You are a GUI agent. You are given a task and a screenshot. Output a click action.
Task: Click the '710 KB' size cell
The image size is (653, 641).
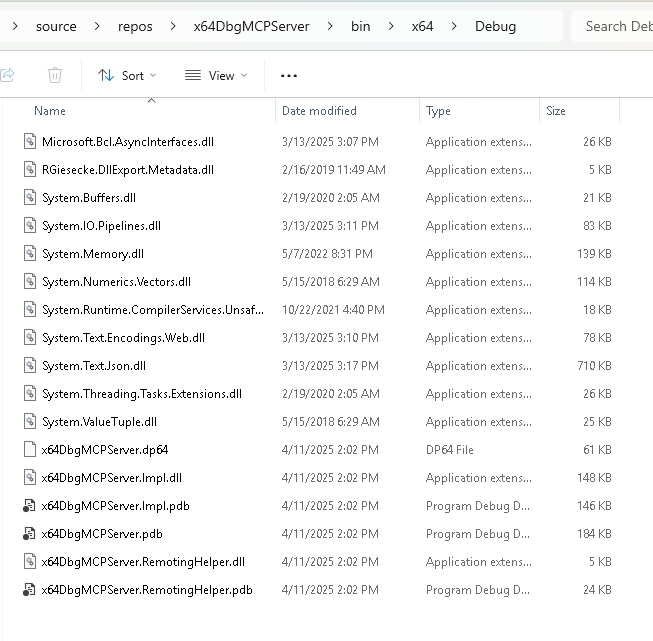594,366
